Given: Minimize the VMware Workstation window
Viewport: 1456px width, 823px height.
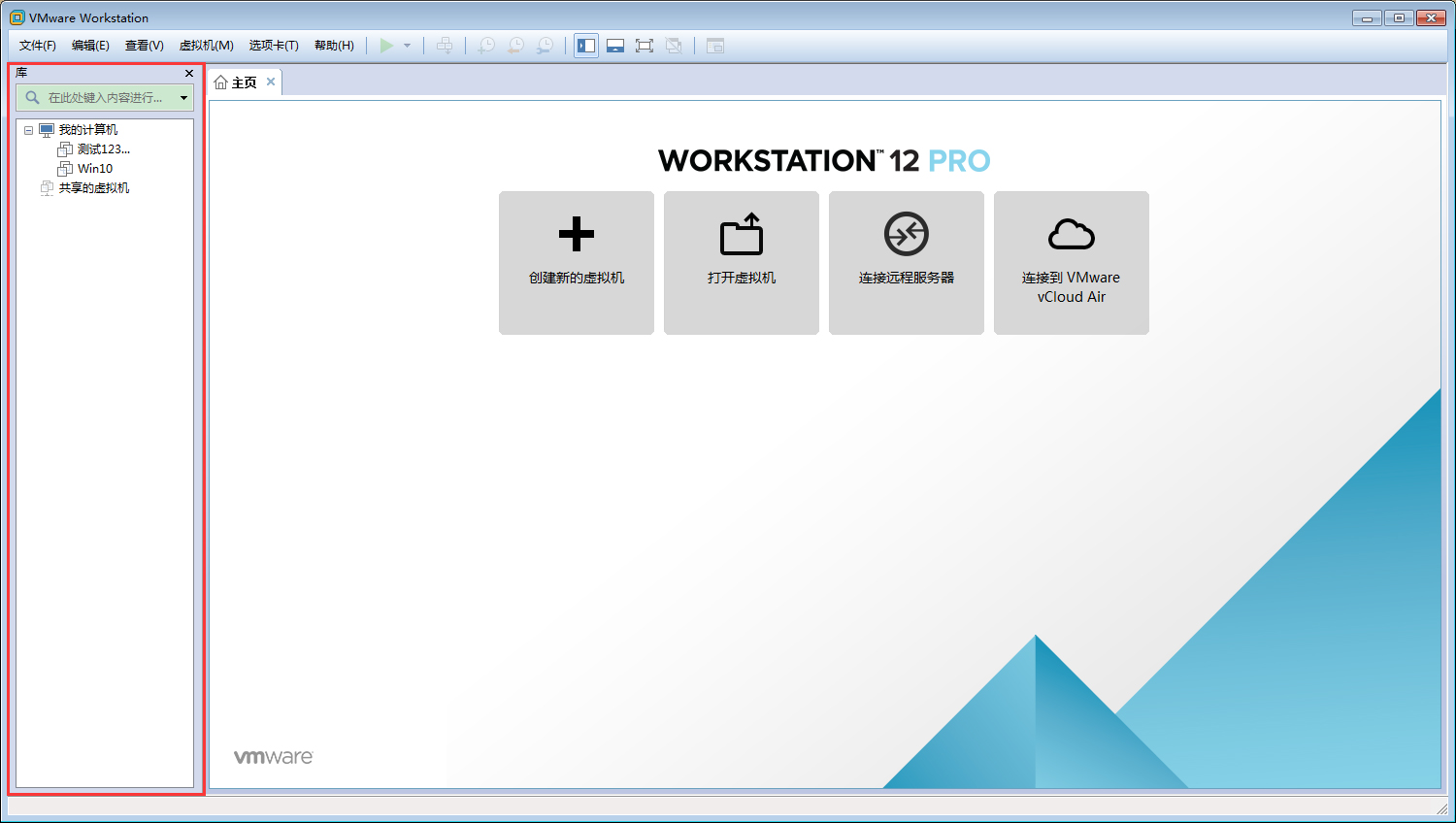Looking at the screenshot, I should (x=1367, y=17).
